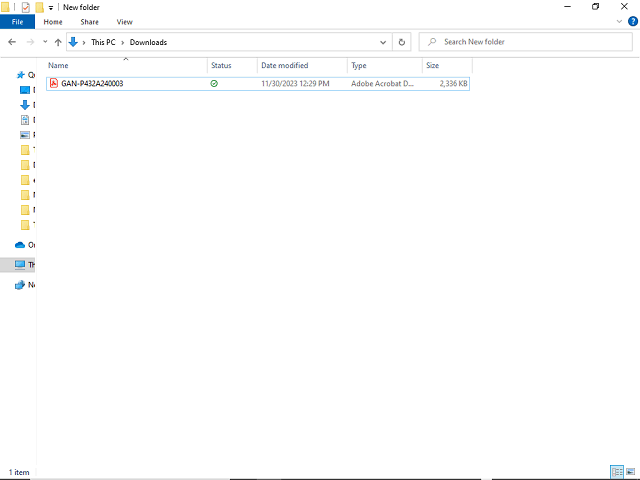Click the Forward navigation arrow
The height and width of the screenshot is (480, 640).
30,42
